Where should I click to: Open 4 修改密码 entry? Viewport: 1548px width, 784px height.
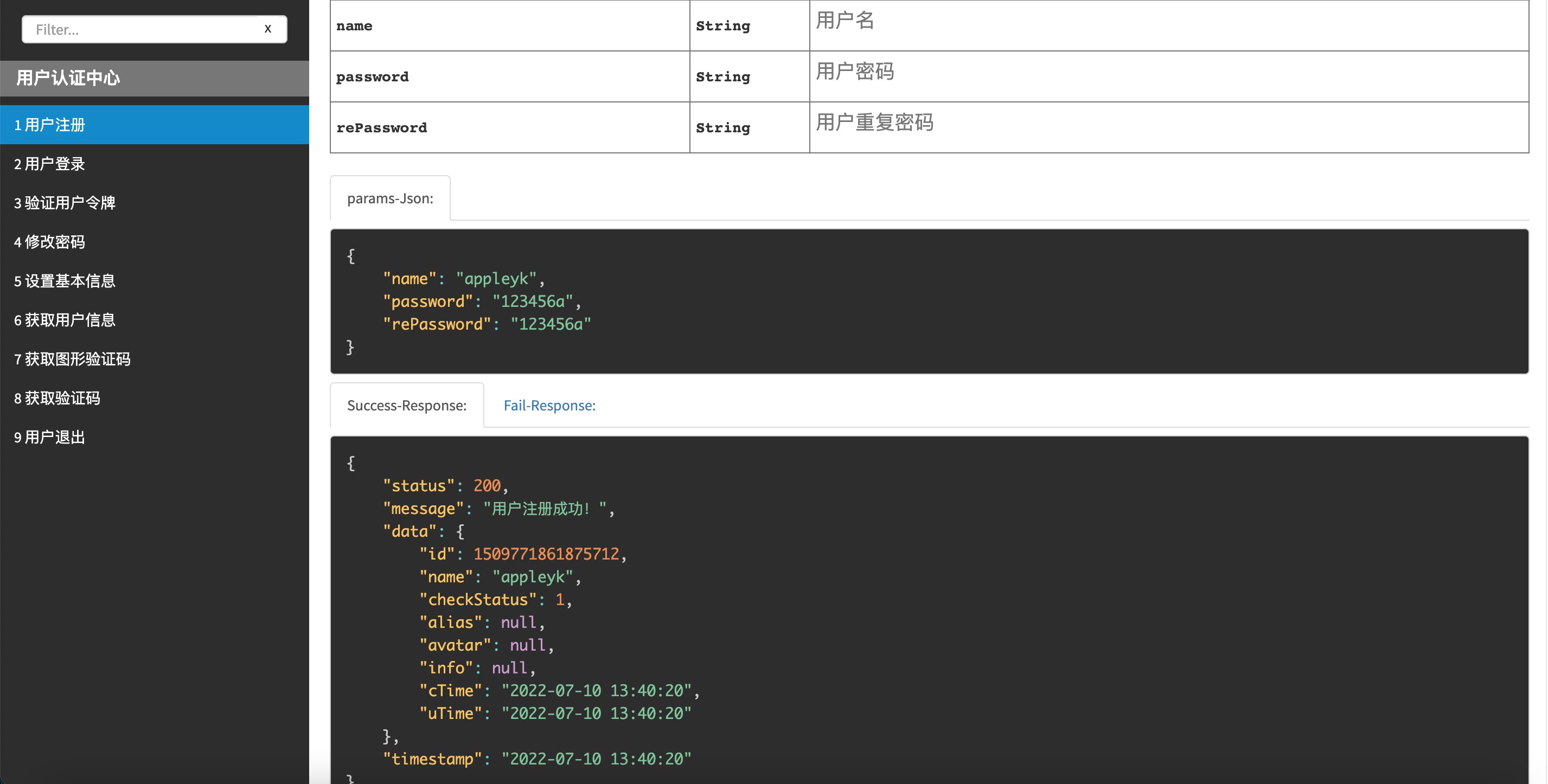tap(155, 242)
